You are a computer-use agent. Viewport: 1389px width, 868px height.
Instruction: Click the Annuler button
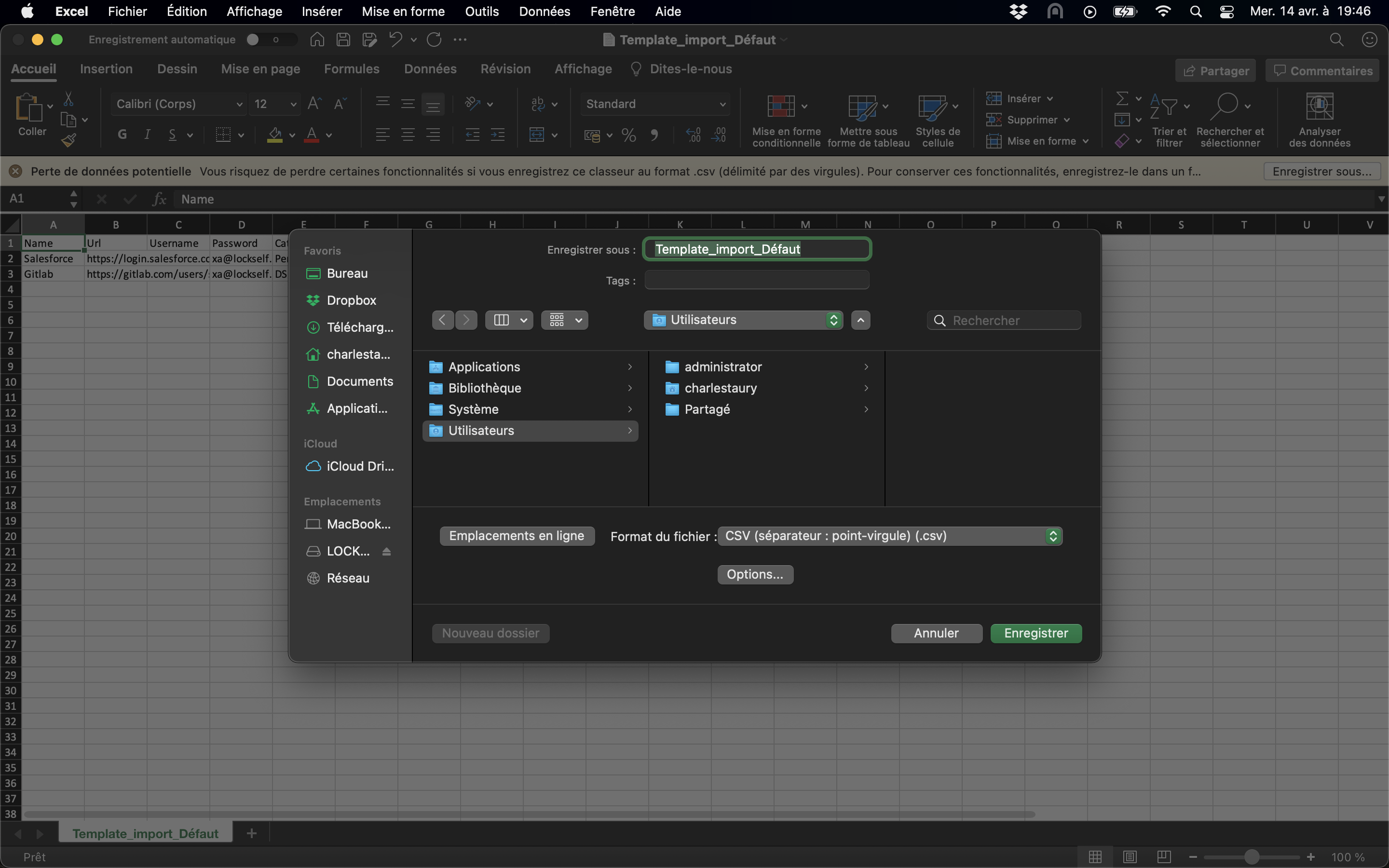(936, 633)
